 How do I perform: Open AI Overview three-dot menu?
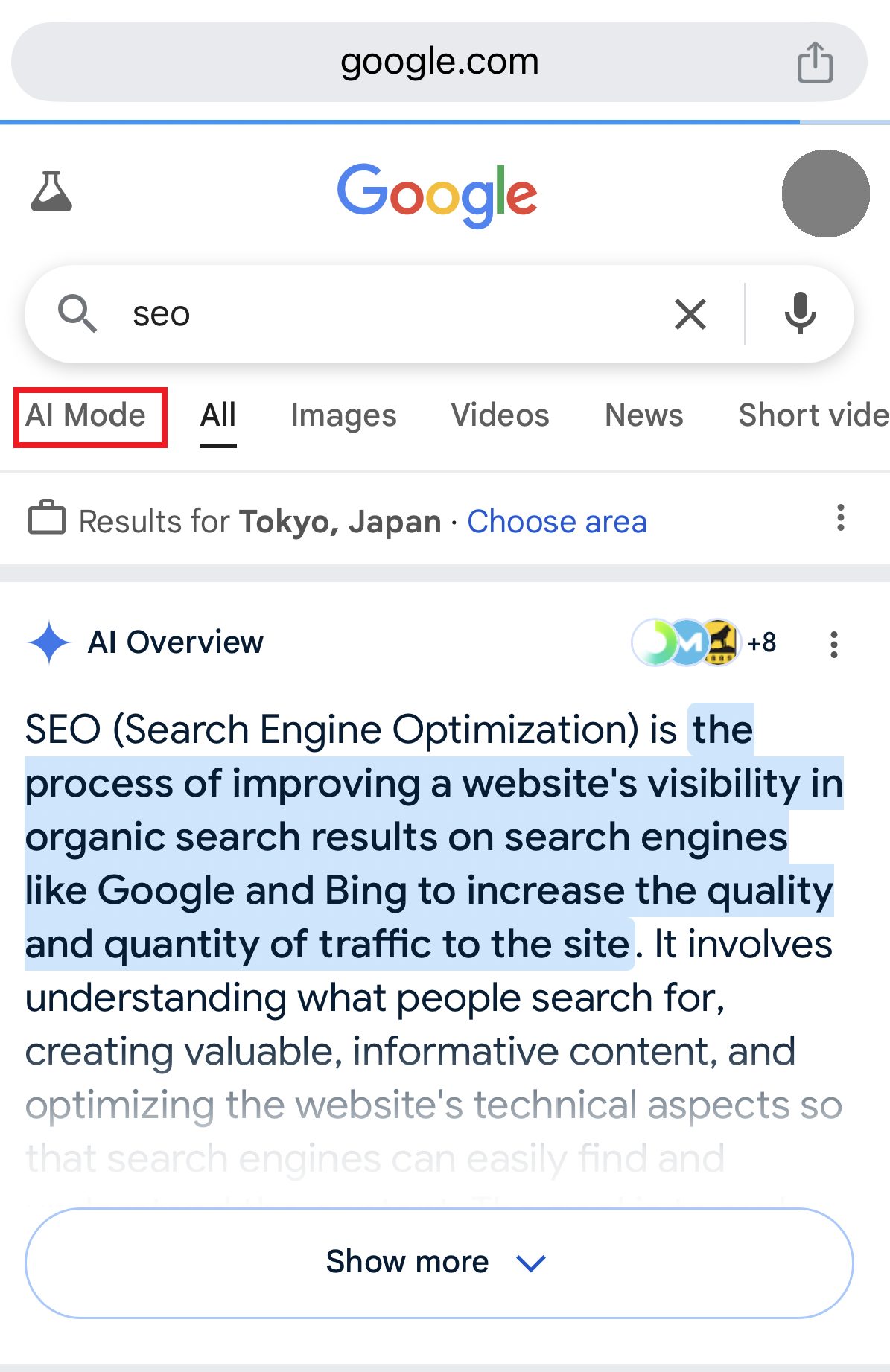pyautogui.click(x=834, y=645)
